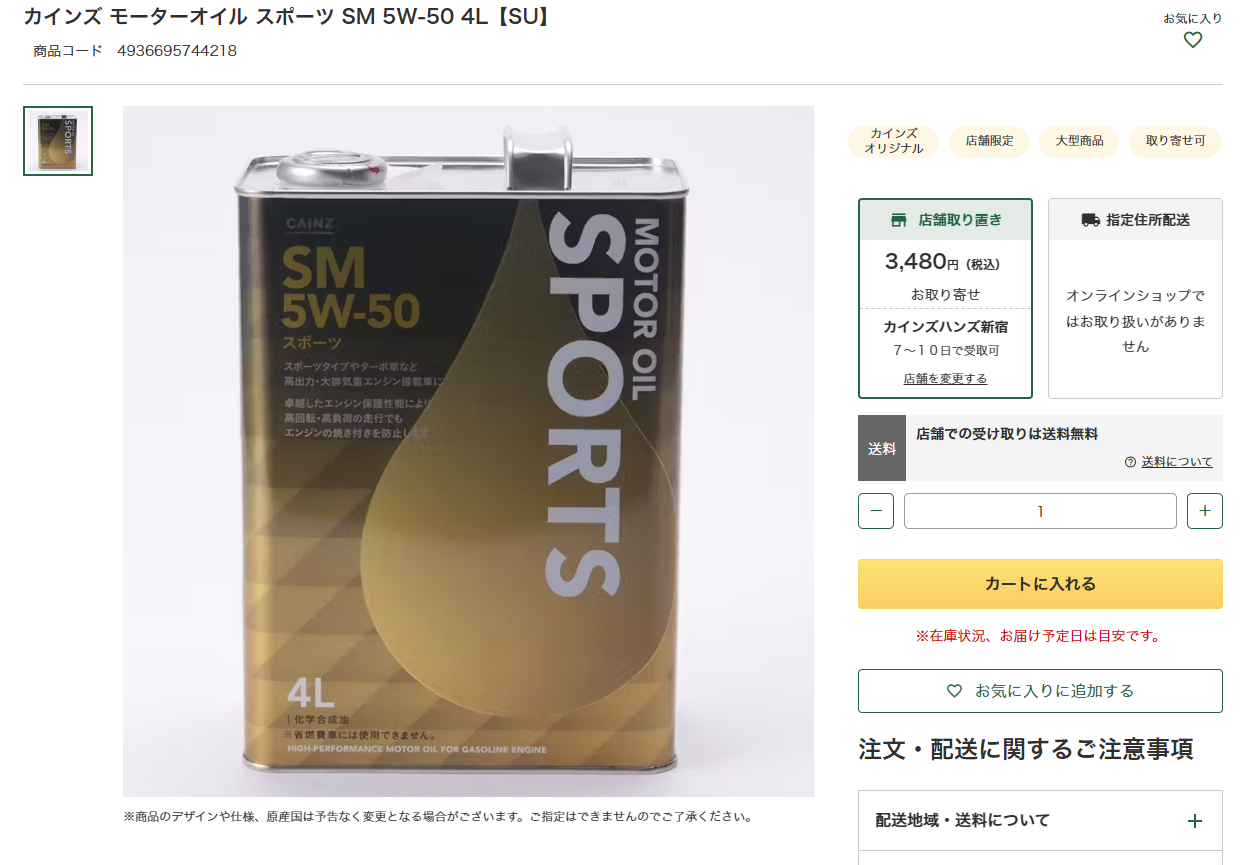Click the 取り寄せ可 tag
1248x865 pixels.
(1175, 141)
